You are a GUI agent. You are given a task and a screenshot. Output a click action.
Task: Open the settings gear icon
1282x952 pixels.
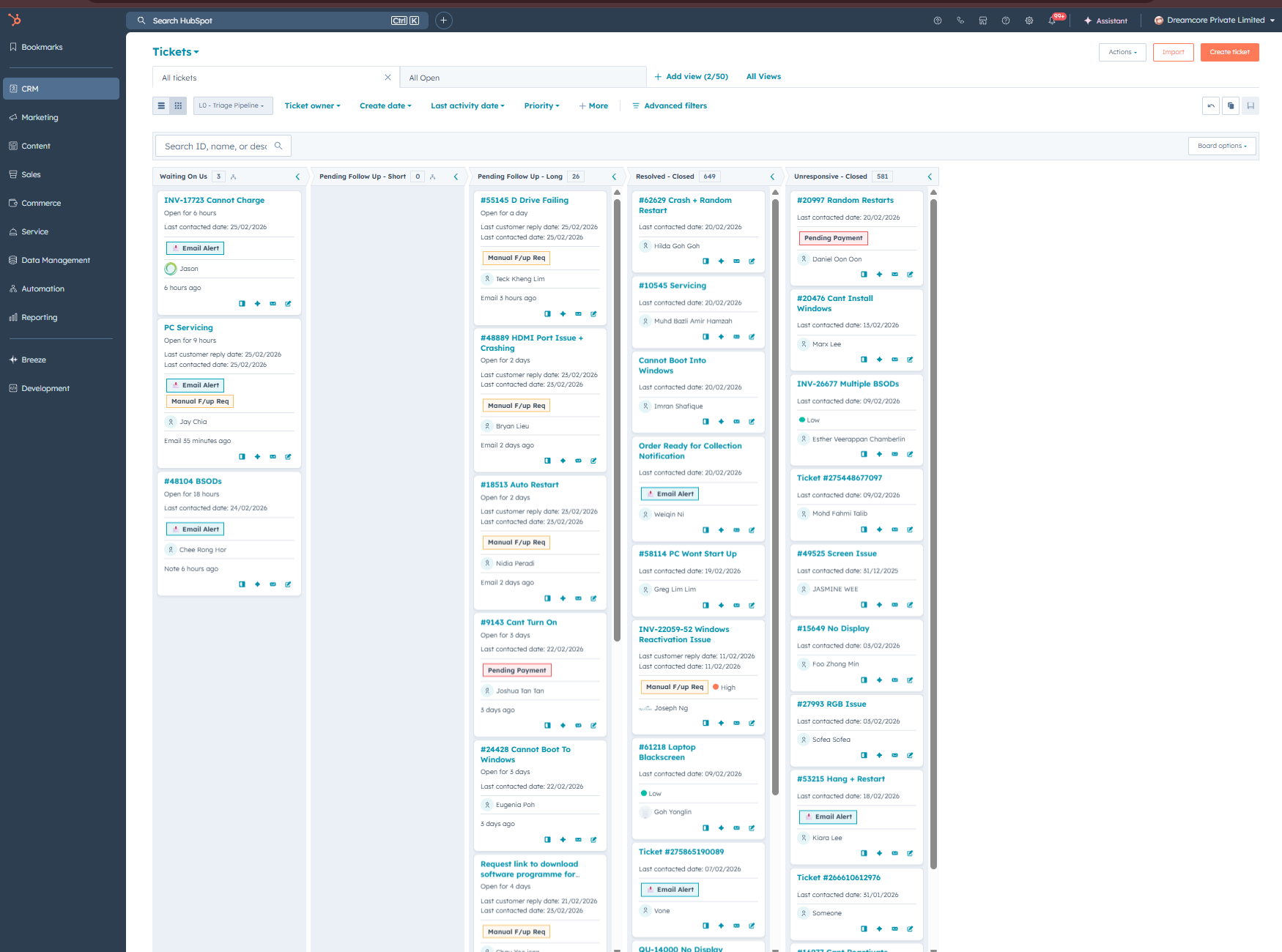pyautogui.click(x=1029, y=21)
